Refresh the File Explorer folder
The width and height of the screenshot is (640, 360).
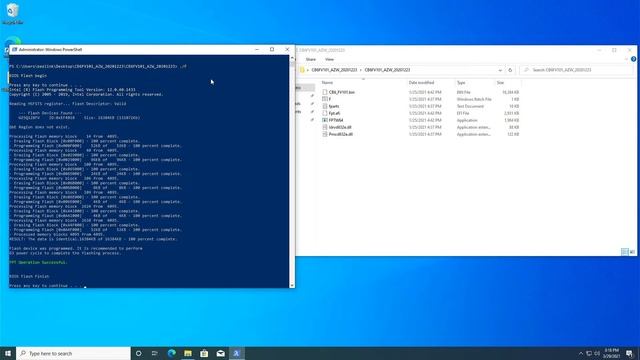pos(510,70)
